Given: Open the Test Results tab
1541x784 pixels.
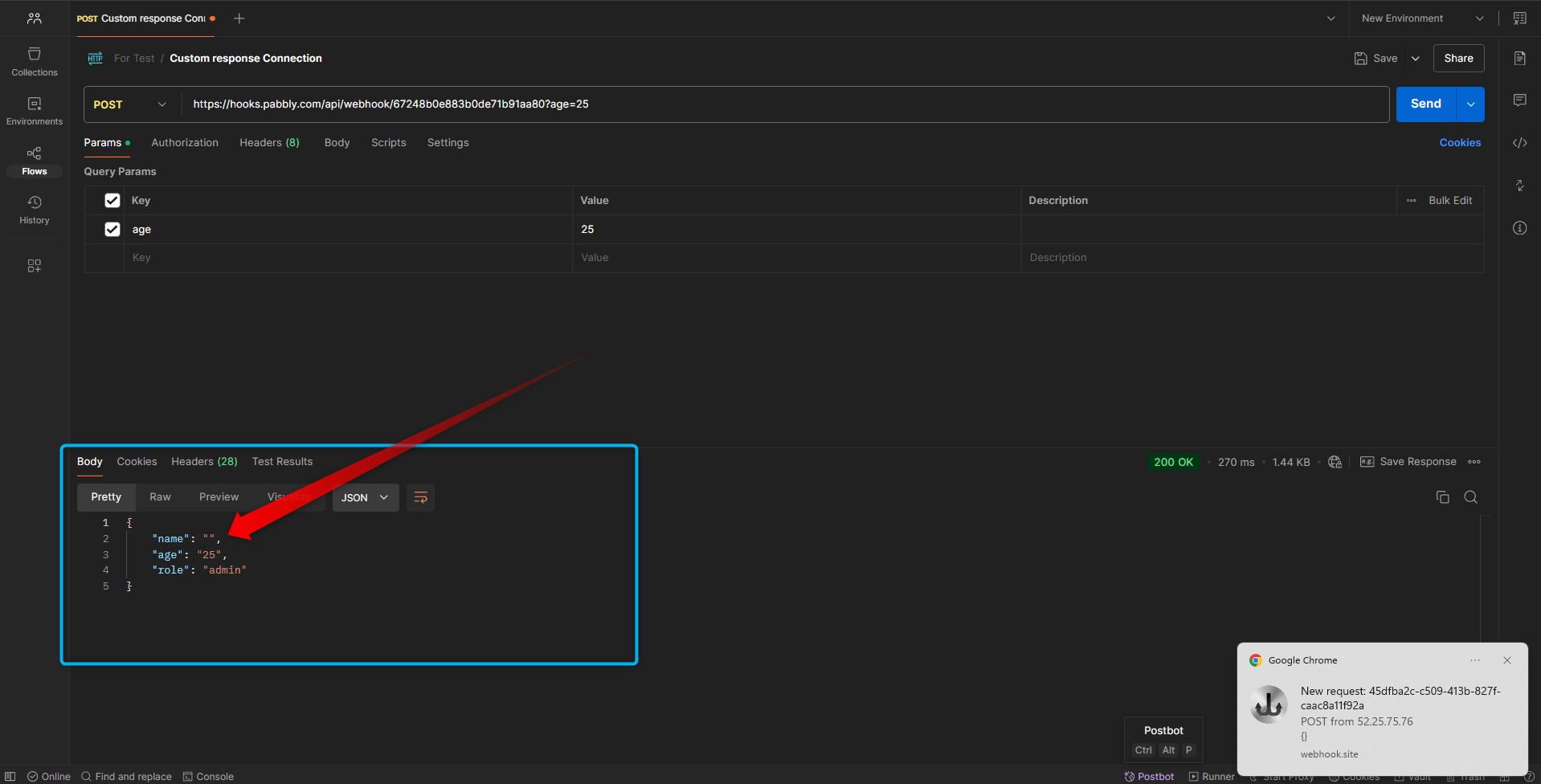Looking at the screenshot, I should 282,462.
